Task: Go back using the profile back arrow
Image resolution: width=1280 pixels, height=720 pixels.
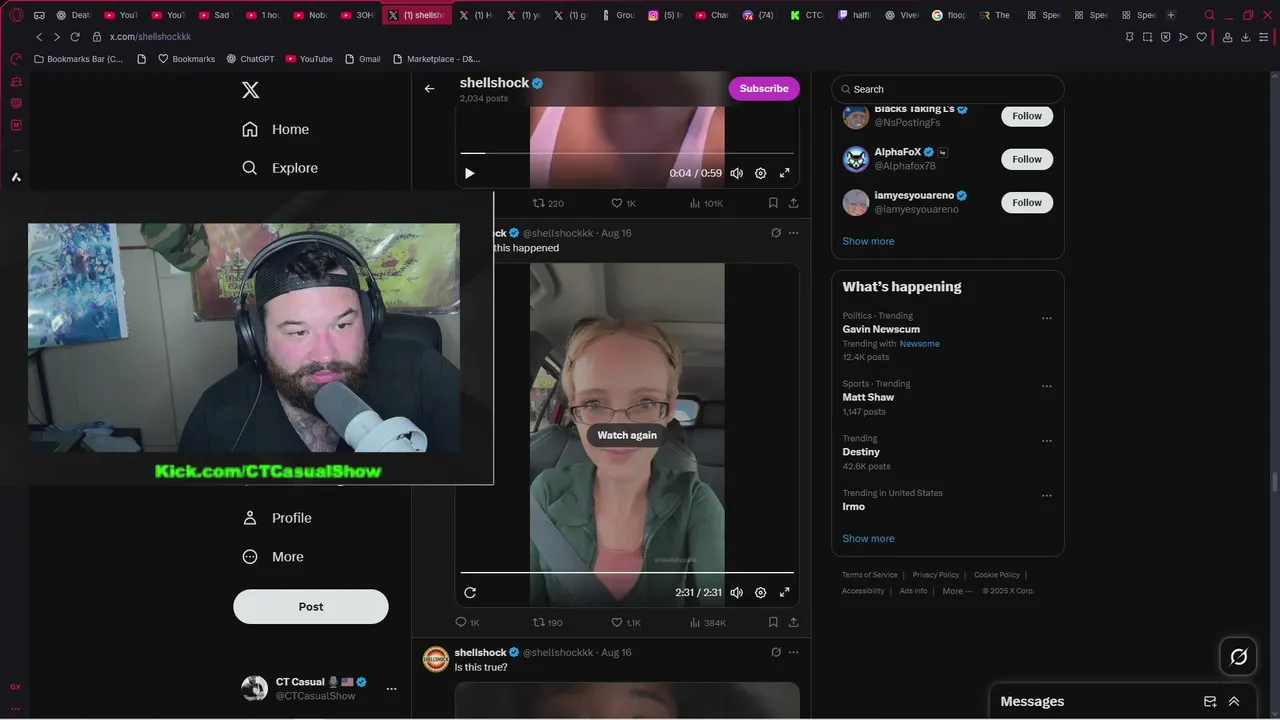Action: point(429,88)
